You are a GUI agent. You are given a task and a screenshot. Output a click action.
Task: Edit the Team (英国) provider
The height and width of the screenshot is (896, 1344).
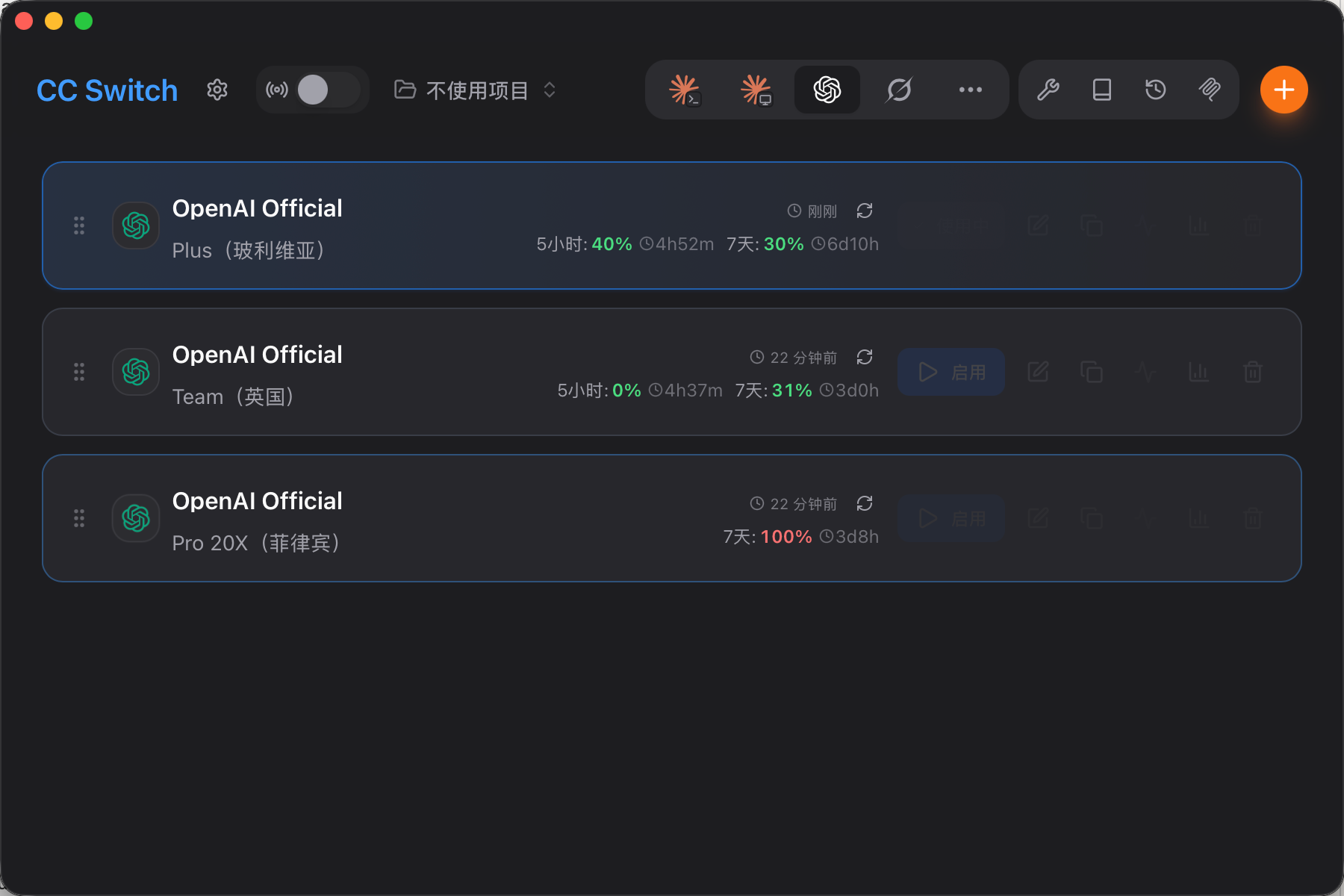1038,372
